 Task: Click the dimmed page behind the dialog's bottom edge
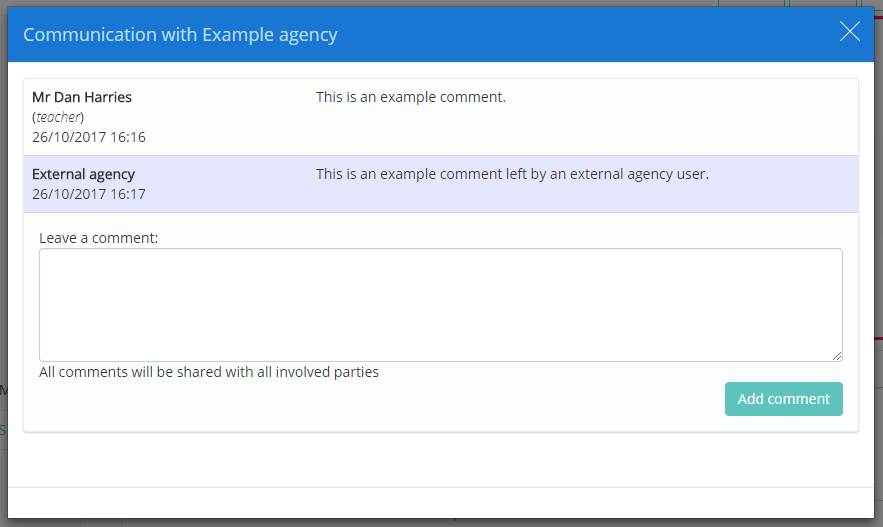pyautogui.click(x=440, y=523)
